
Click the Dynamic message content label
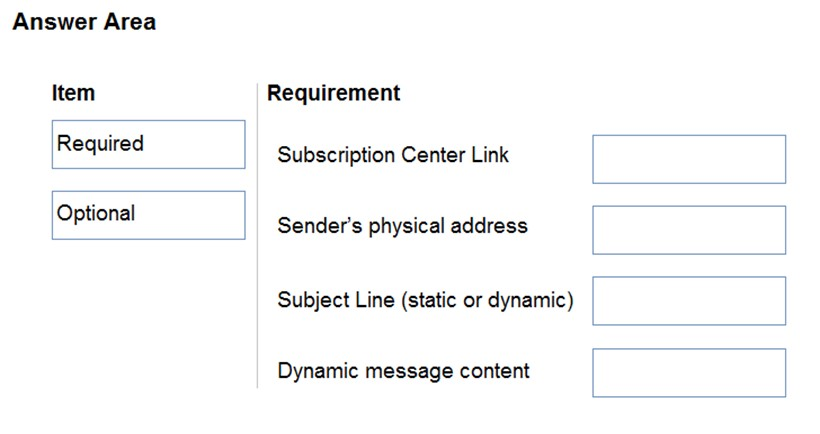click(403, 371)
